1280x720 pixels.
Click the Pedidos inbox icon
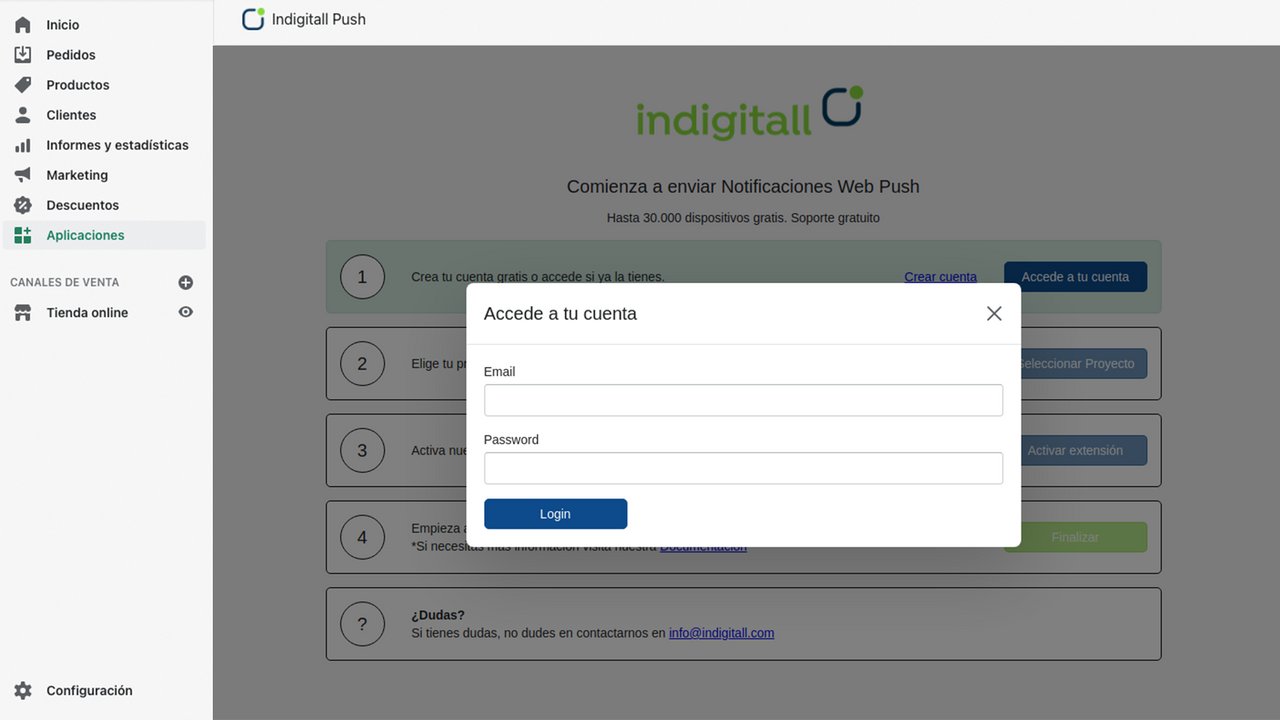[23, 55]
